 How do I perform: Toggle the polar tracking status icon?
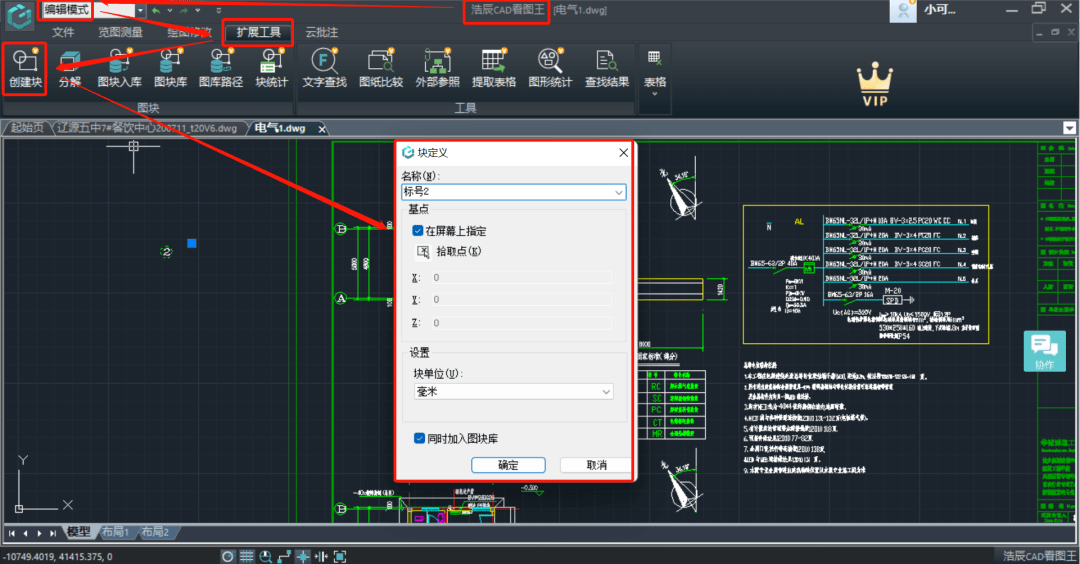point(284,556)
